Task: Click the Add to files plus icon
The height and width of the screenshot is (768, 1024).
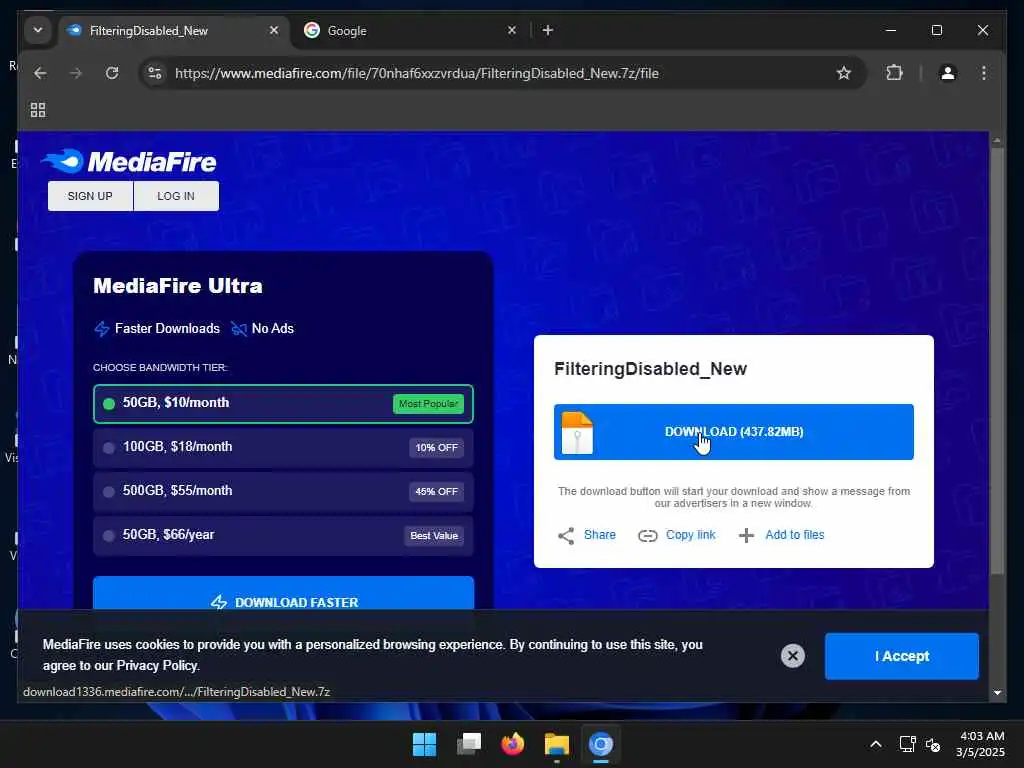Action: (746, 536)
